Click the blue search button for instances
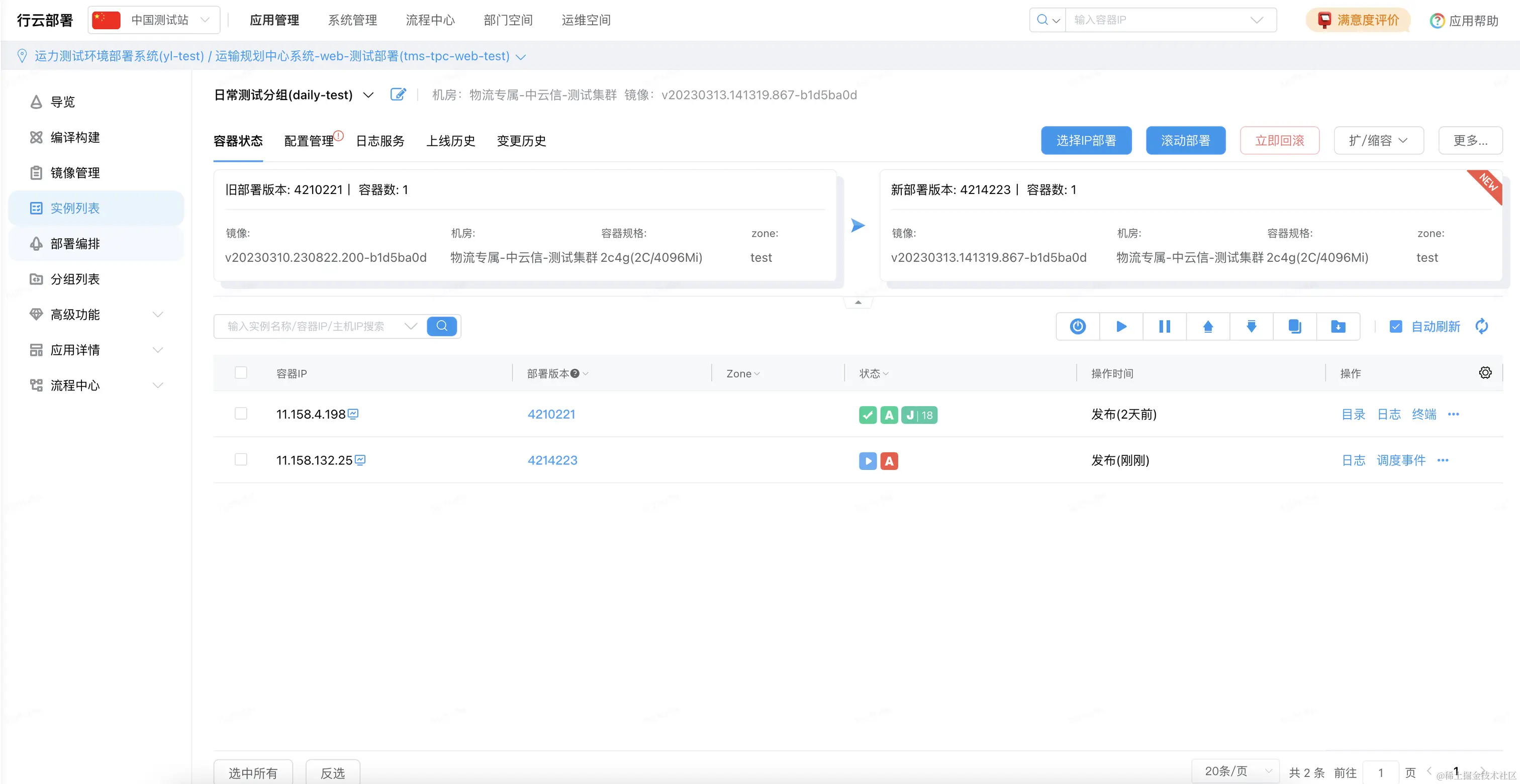Image resolution: width=1520 pixels, height=784 pixels. 442,326
